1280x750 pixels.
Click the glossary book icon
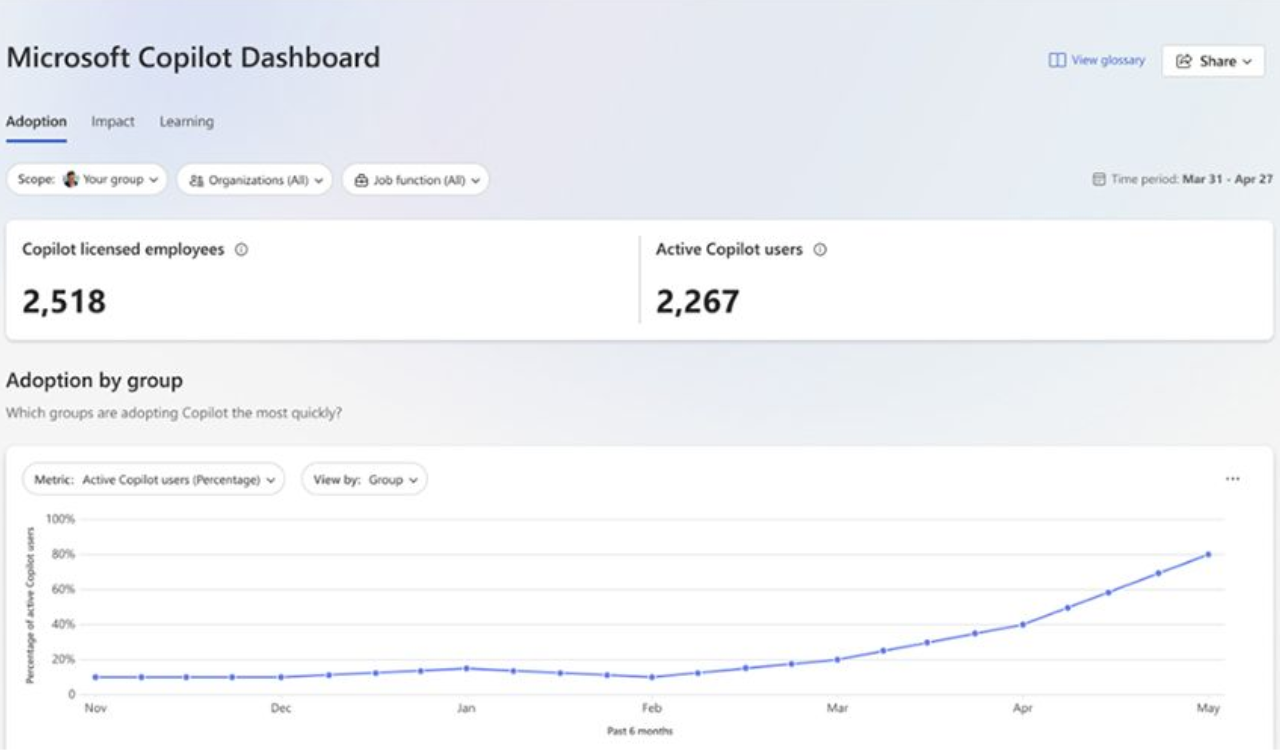1057,60
